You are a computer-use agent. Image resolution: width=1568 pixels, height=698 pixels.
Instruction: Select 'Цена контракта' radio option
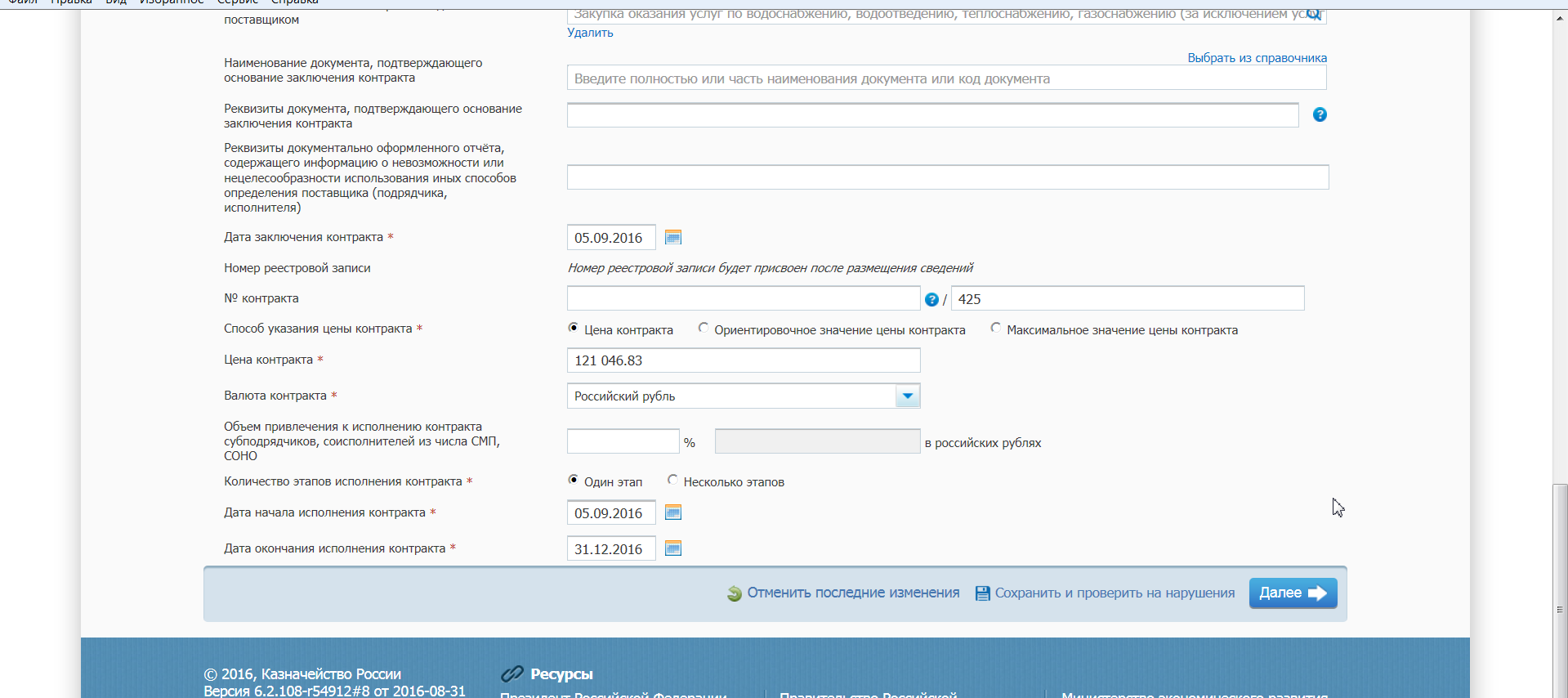pyautogui.click(x=574, y=329)
